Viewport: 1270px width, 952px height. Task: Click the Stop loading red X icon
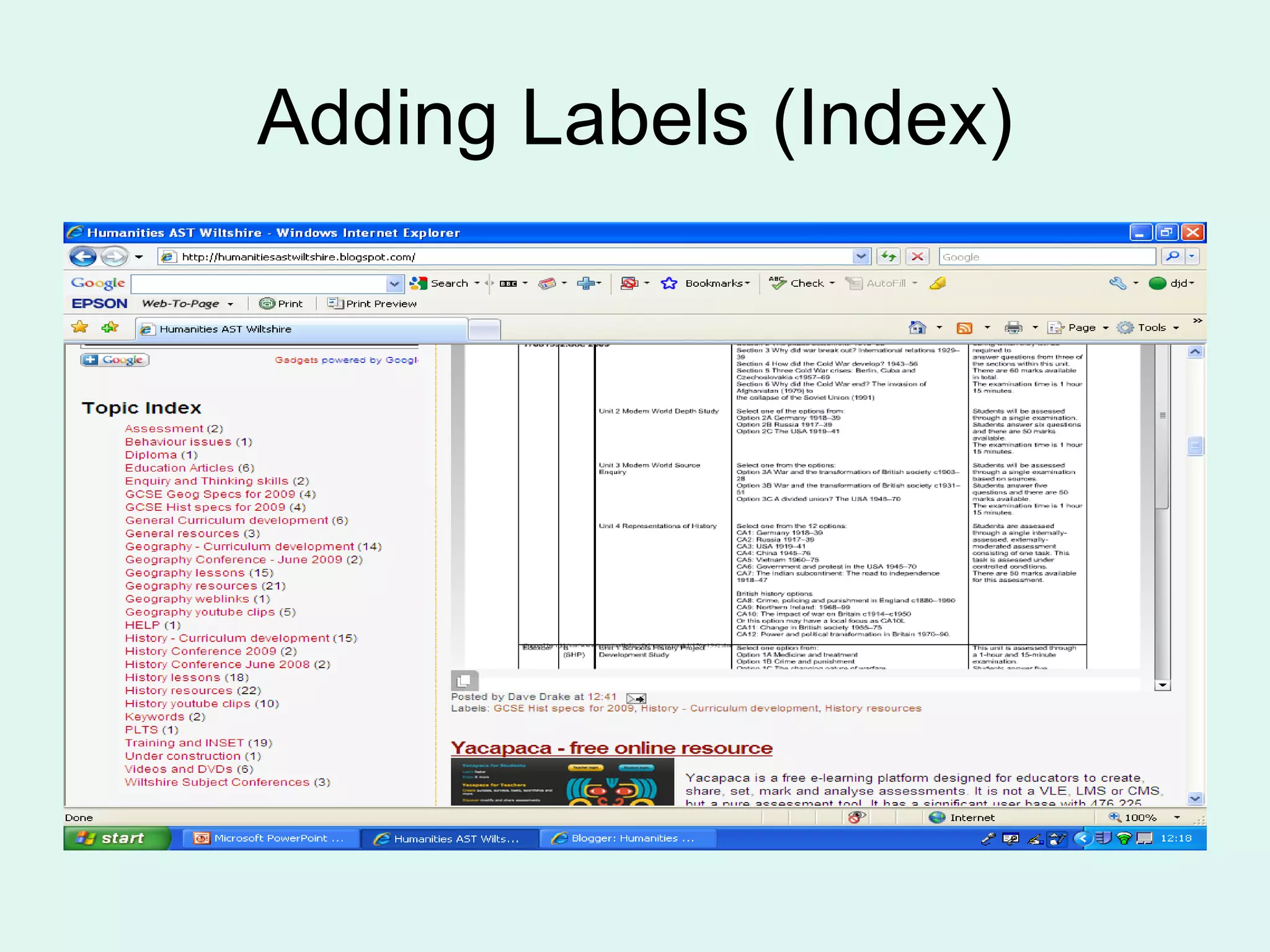[917, 256]
